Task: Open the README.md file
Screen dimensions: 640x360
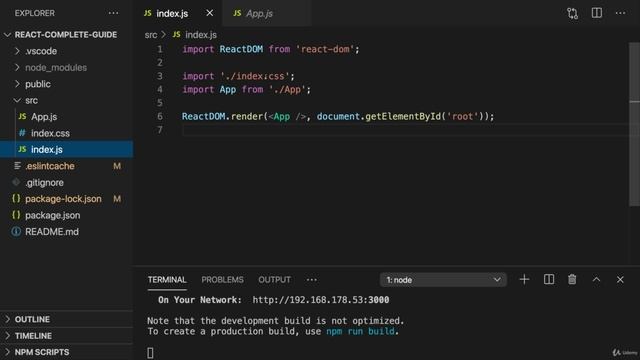Action: (67, 231)
